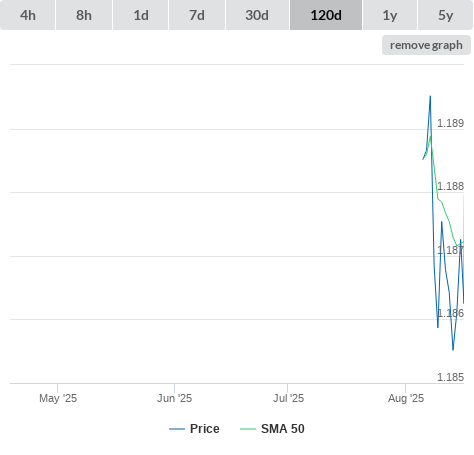This screenshot has height=455, width=474.
Task: Switch chart to 1y range
Action: (390, 15)
